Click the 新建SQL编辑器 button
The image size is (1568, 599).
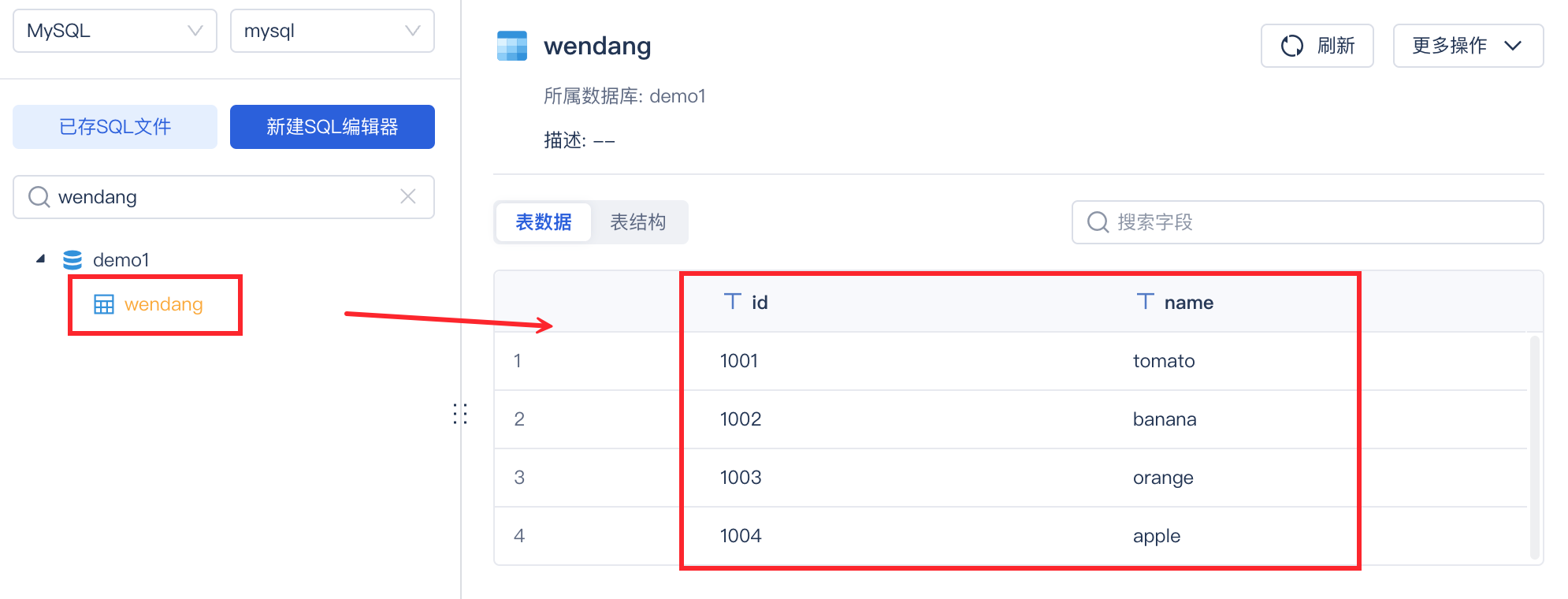point(332,127)
